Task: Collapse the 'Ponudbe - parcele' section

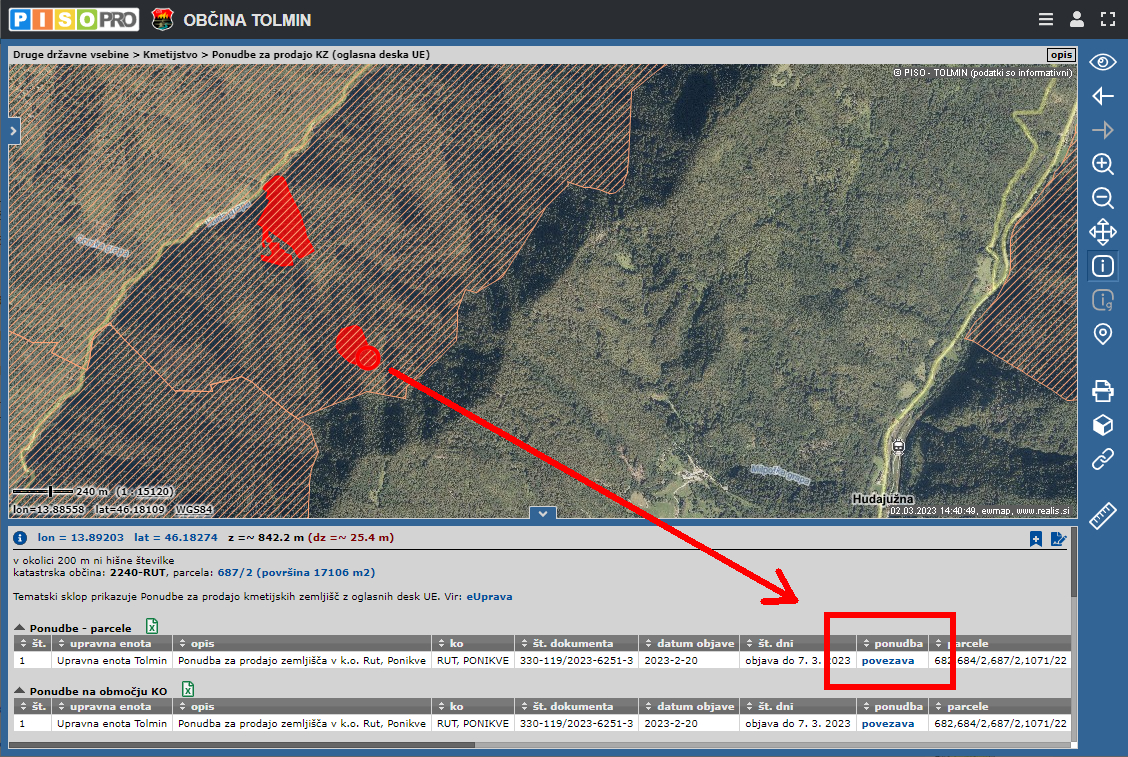Action: pyautogui.click(x=20, y=627)
